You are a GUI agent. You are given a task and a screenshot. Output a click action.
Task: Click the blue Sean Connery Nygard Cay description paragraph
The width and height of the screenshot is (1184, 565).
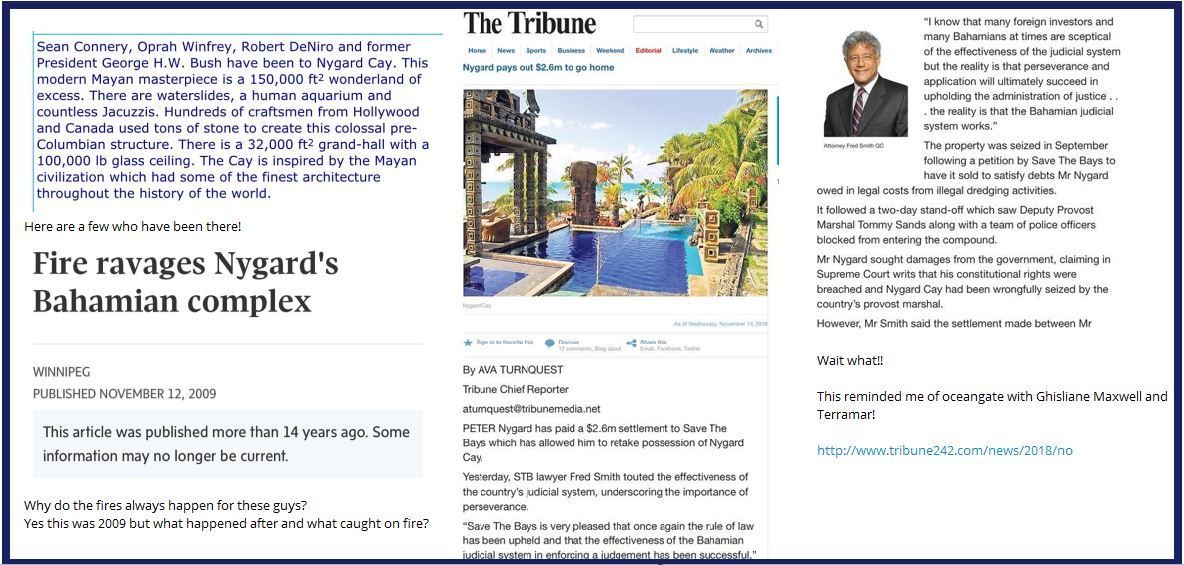click(x=234, y=119)
